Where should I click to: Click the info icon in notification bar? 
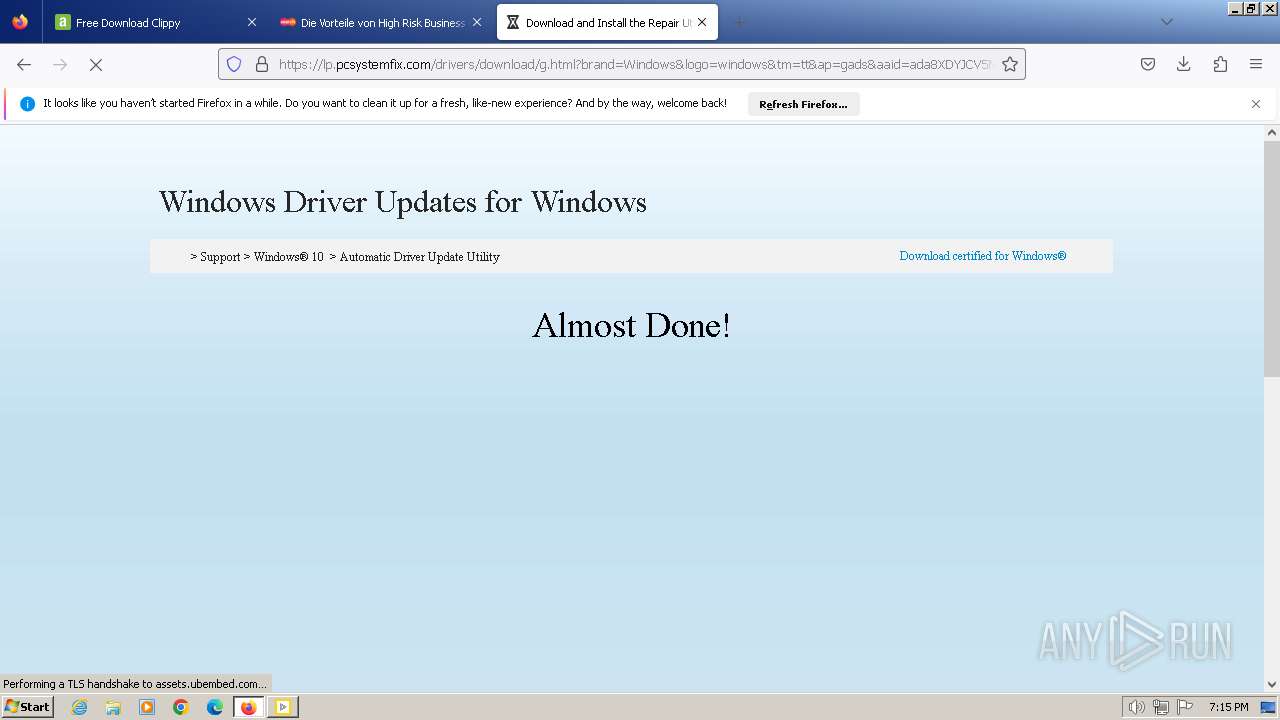pos(27,104)
